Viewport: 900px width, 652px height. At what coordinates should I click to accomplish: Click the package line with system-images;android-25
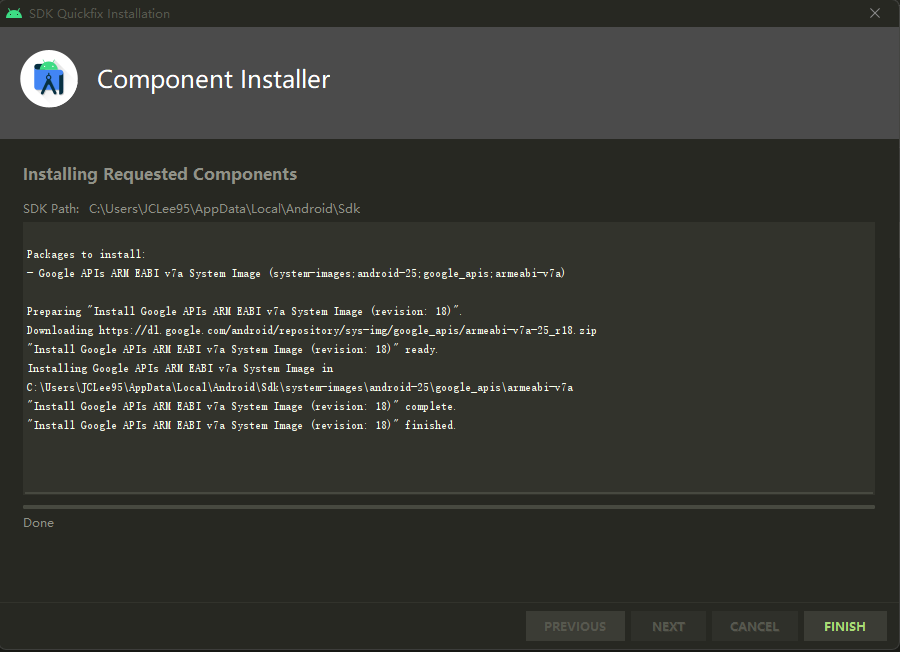(296, 273)
